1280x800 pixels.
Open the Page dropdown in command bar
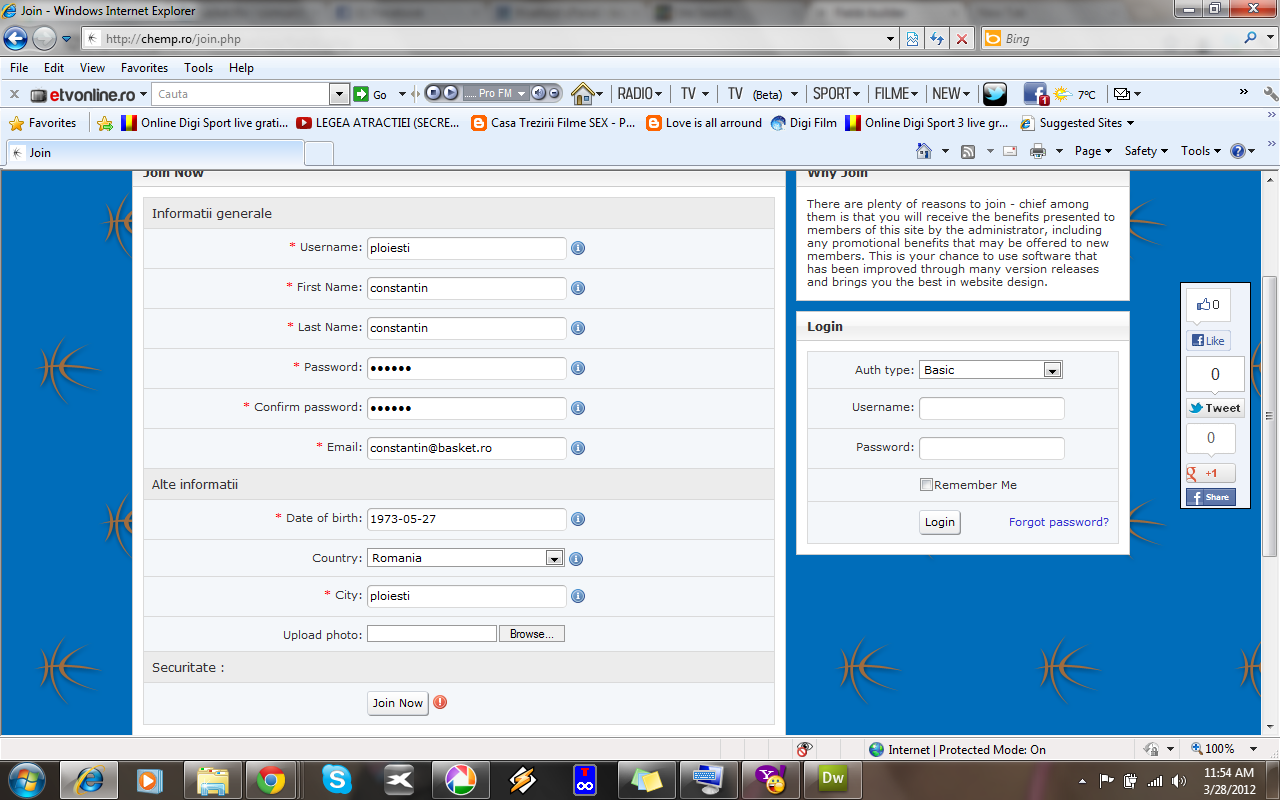pos(1094,151)
